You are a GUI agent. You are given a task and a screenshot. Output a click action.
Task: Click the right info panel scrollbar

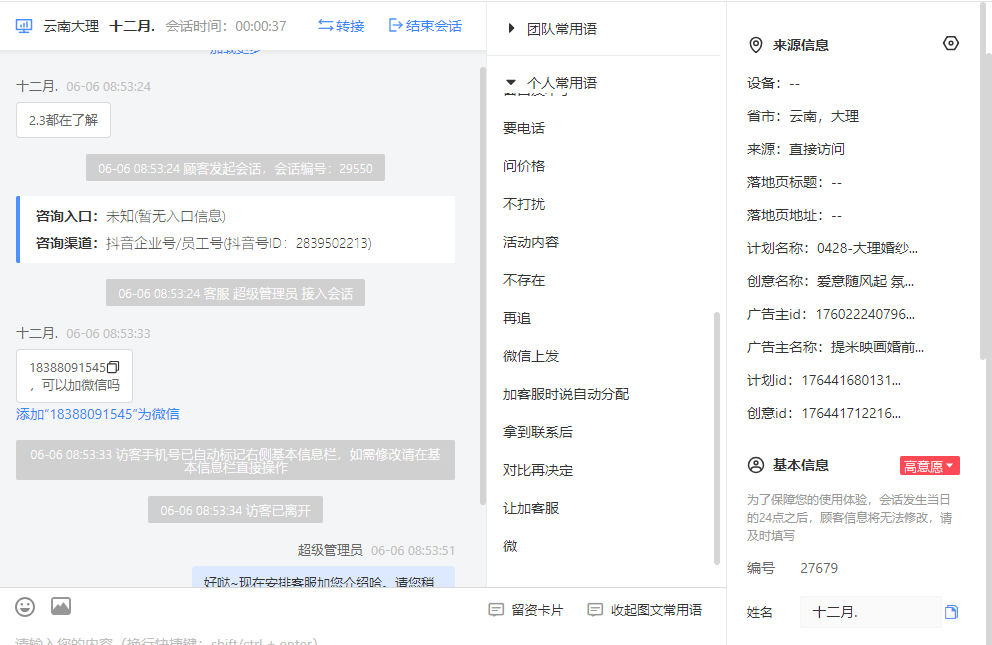[984, 183]
